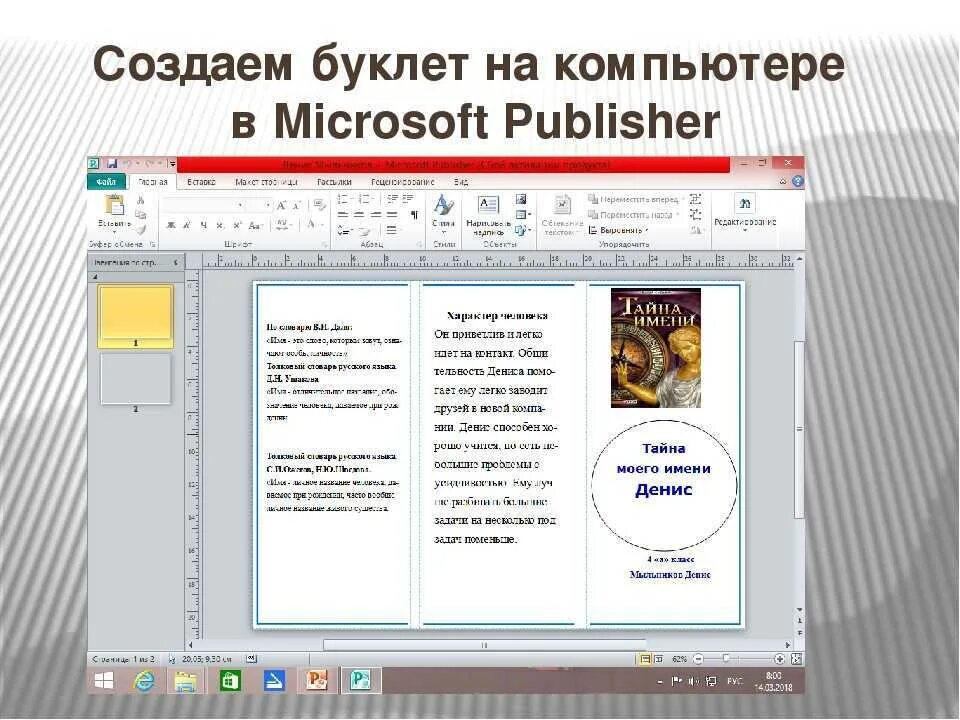
Task: Align text left in Абзац group
Action: click(343, 215)
